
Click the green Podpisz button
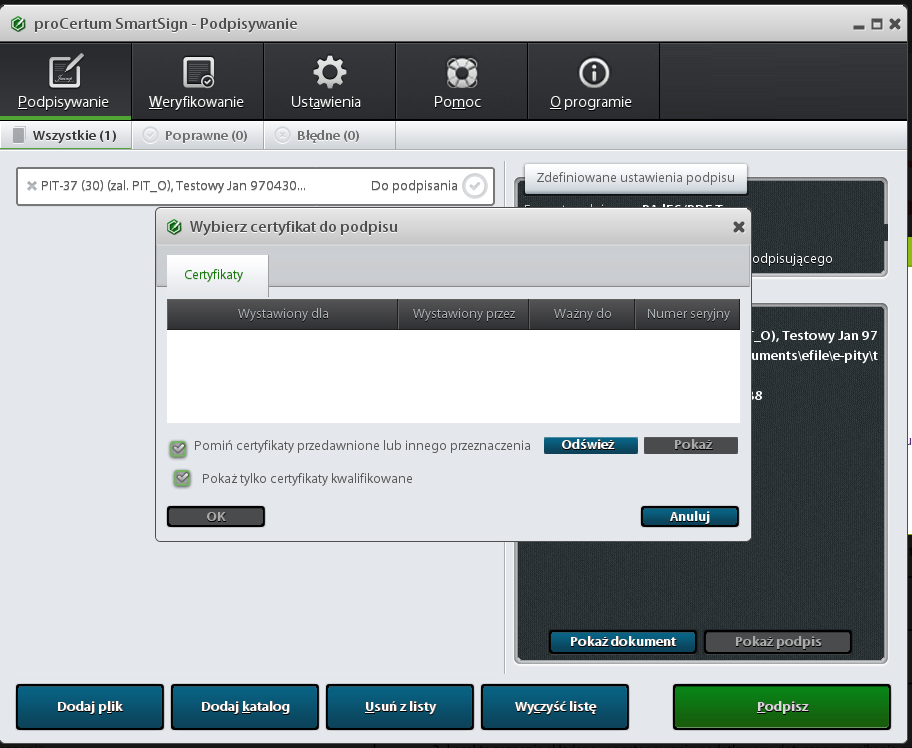tap(781, 707)
